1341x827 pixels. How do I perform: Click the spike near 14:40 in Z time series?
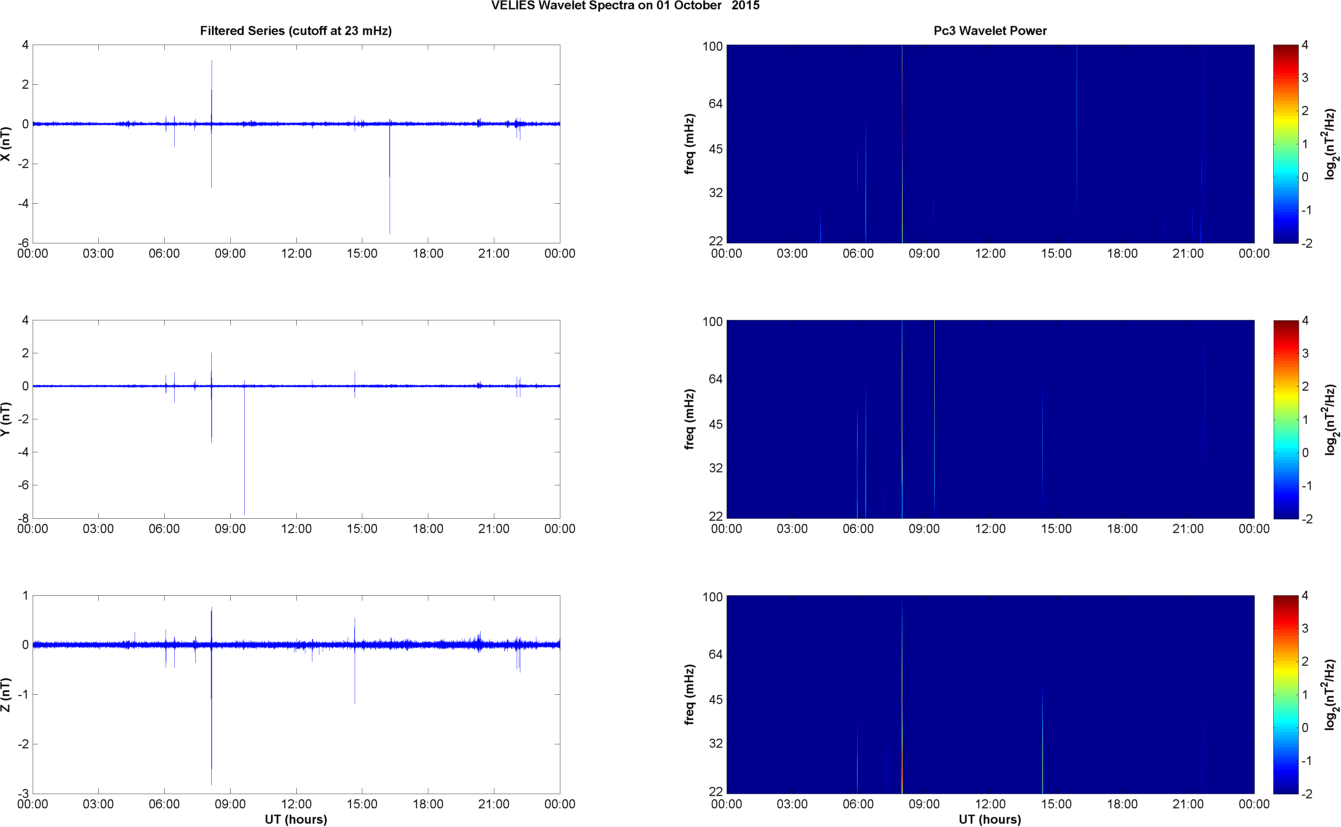(x=355, y=660)
